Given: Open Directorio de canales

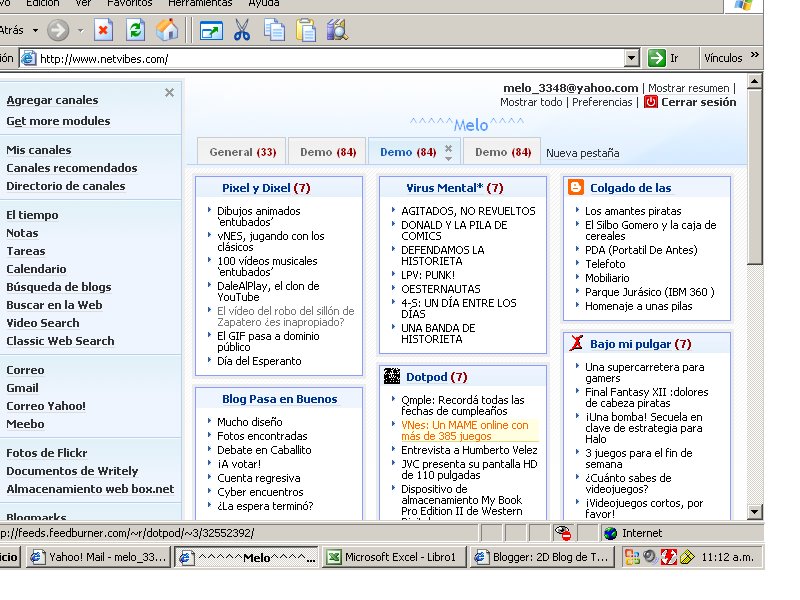Looking at the screenshot, I should point(66,186).
